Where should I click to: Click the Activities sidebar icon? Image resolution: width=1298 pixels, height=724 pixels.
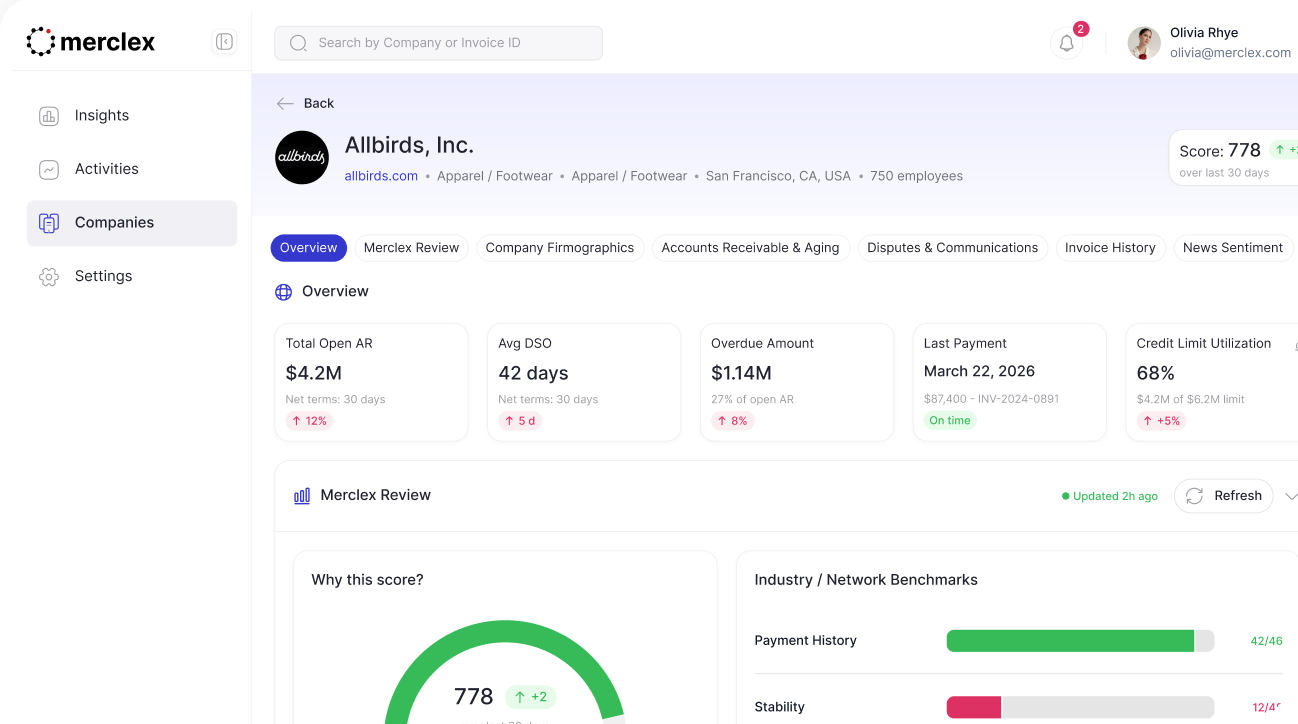pos(49,170)
